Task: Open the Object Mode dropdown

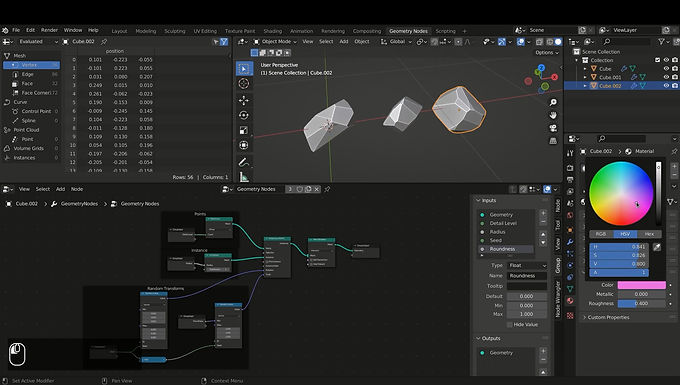Action: point(275,42)
